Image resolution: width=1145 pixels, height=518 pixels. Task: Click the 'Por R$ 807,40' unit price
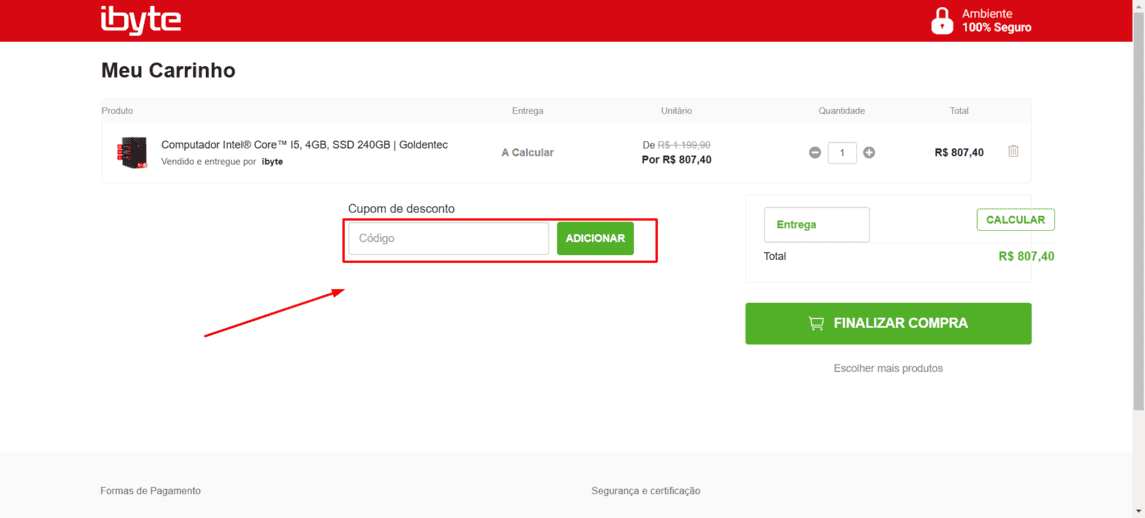[x=676, y=159]
